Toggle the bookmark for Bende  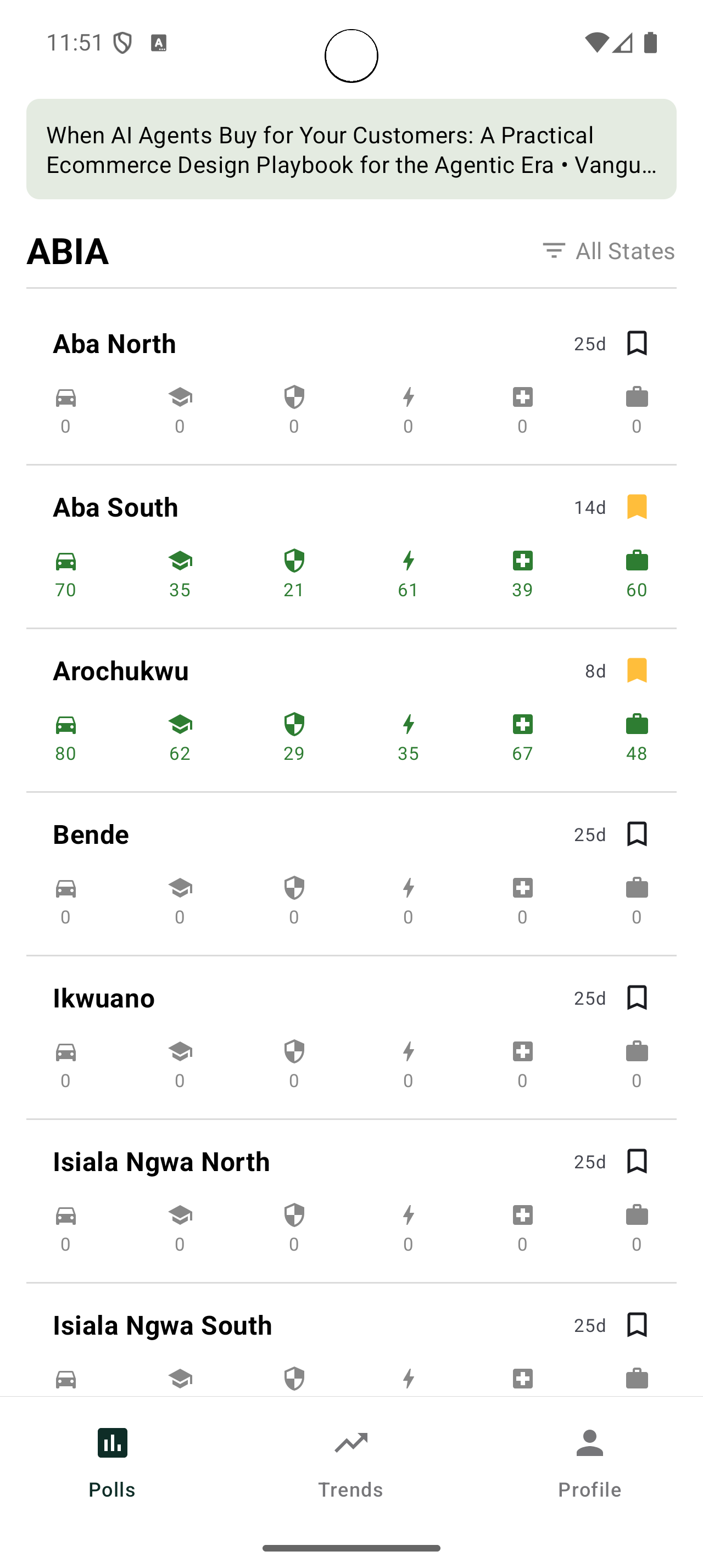point(637,835)
